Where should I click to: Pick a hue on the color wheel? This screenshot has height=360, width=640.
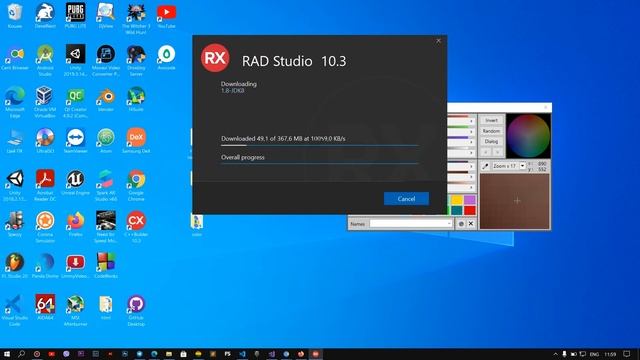point(528,136)
